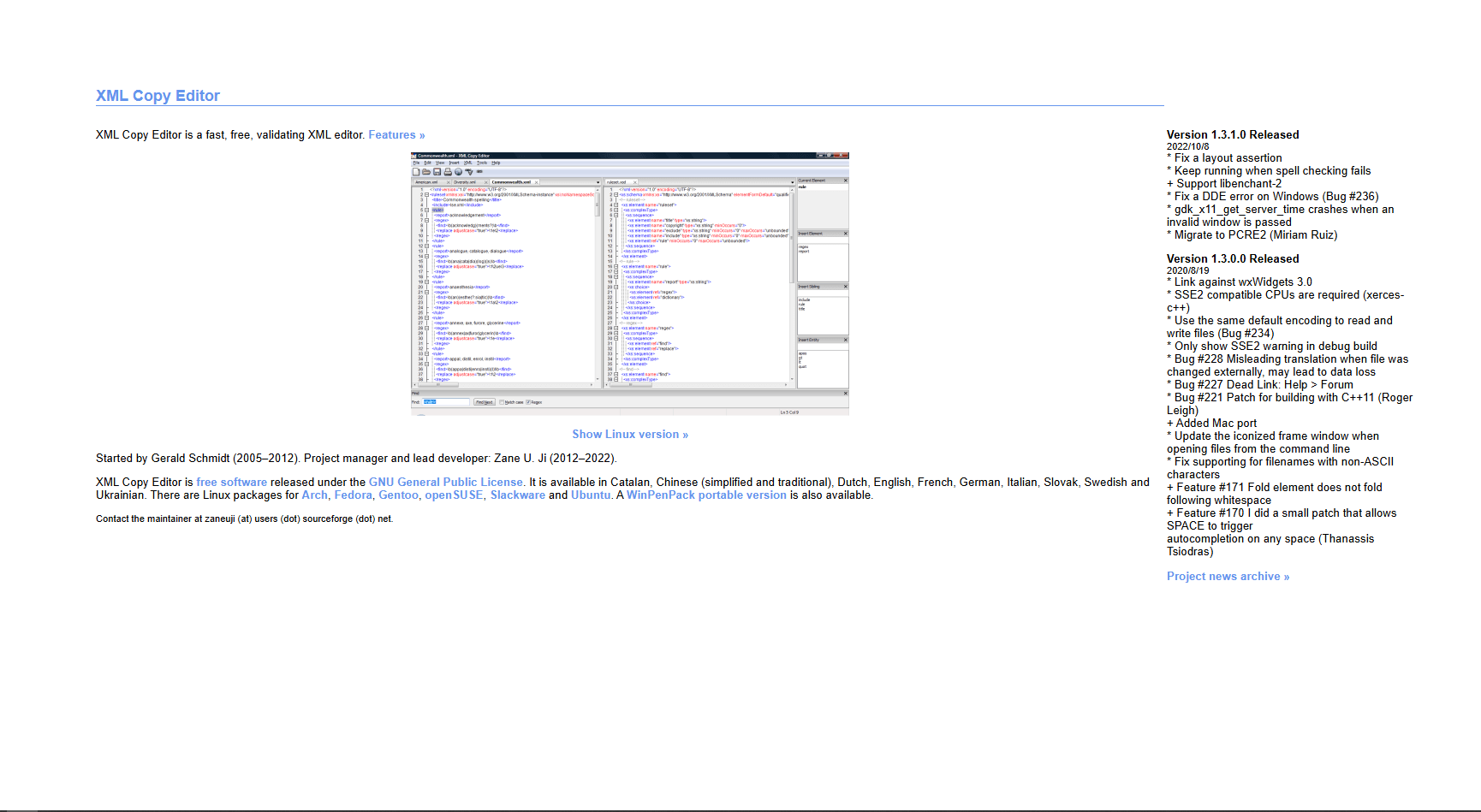Open the tab list dropdown in the left pane
Image resolution: width=1481 pixels, height=812 pixels.
(x=598, y=182)
